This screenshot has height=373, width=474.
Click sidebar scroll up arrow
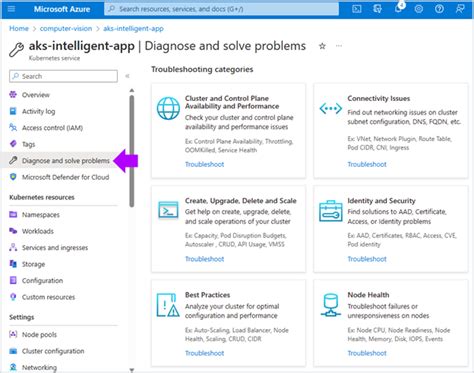[x=132, y=90]
